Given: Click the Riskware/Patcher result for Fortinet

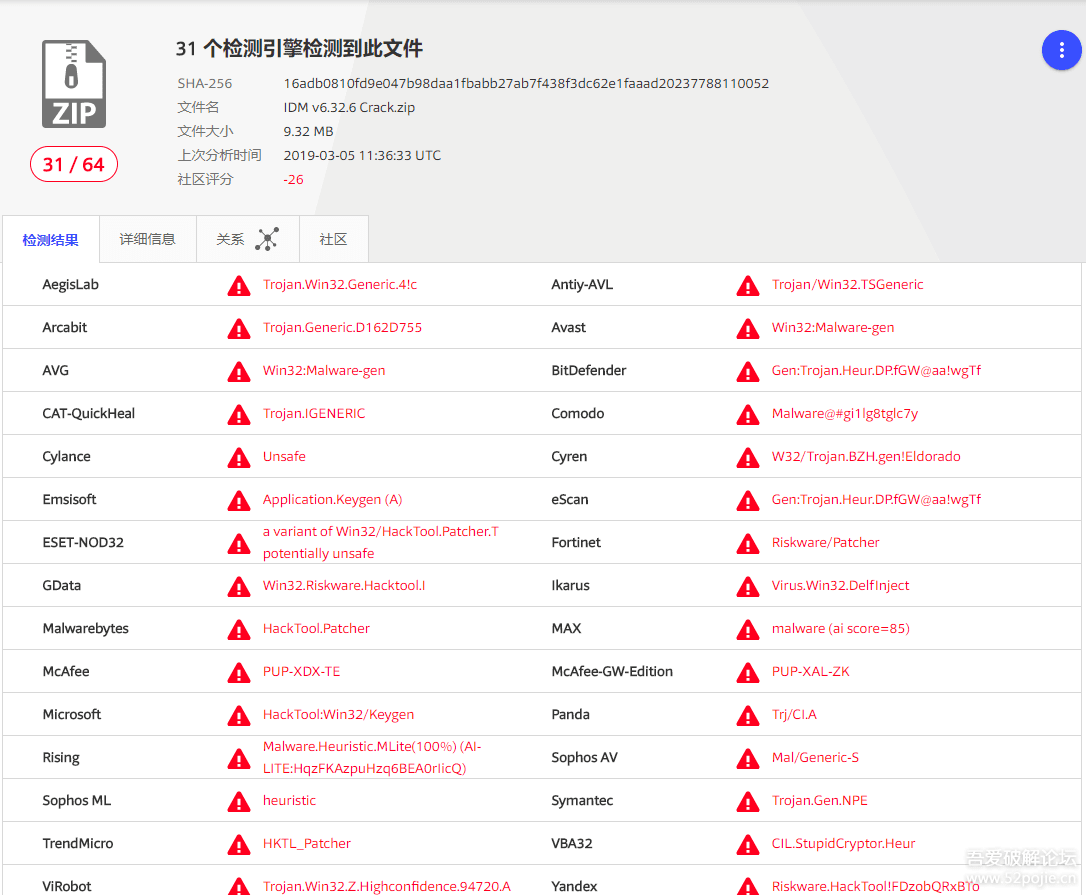Looking at the screenshot, I should [826, 542].
